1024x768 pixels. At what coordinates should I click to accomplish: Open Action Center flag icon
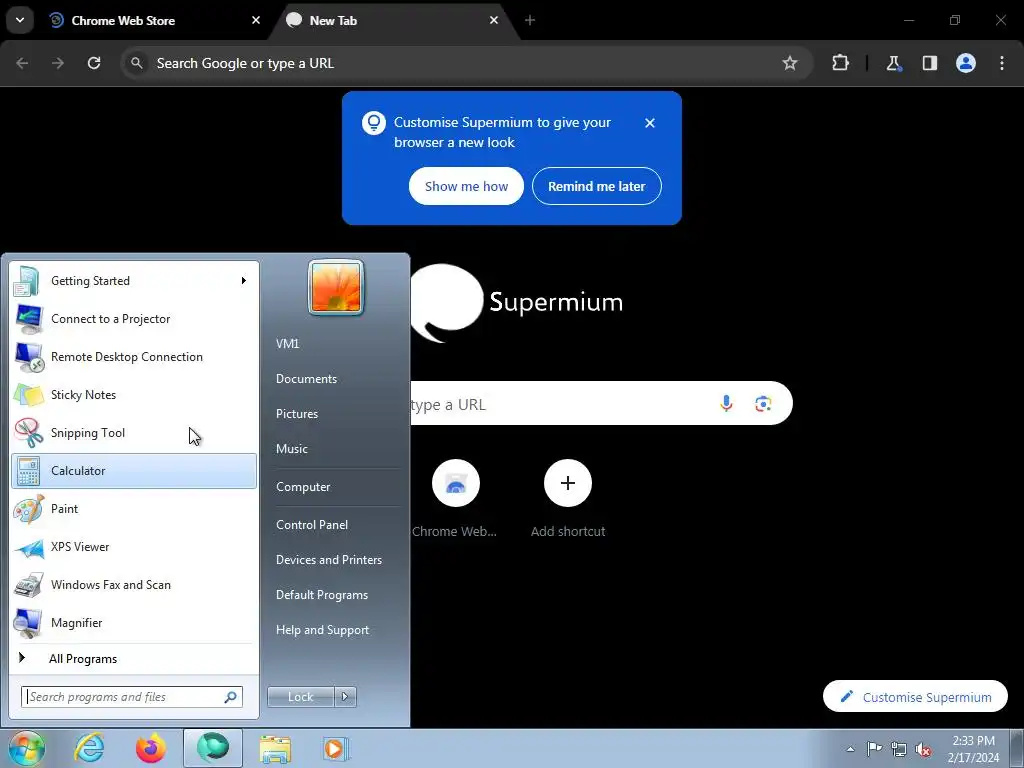(x=874, y=749)
